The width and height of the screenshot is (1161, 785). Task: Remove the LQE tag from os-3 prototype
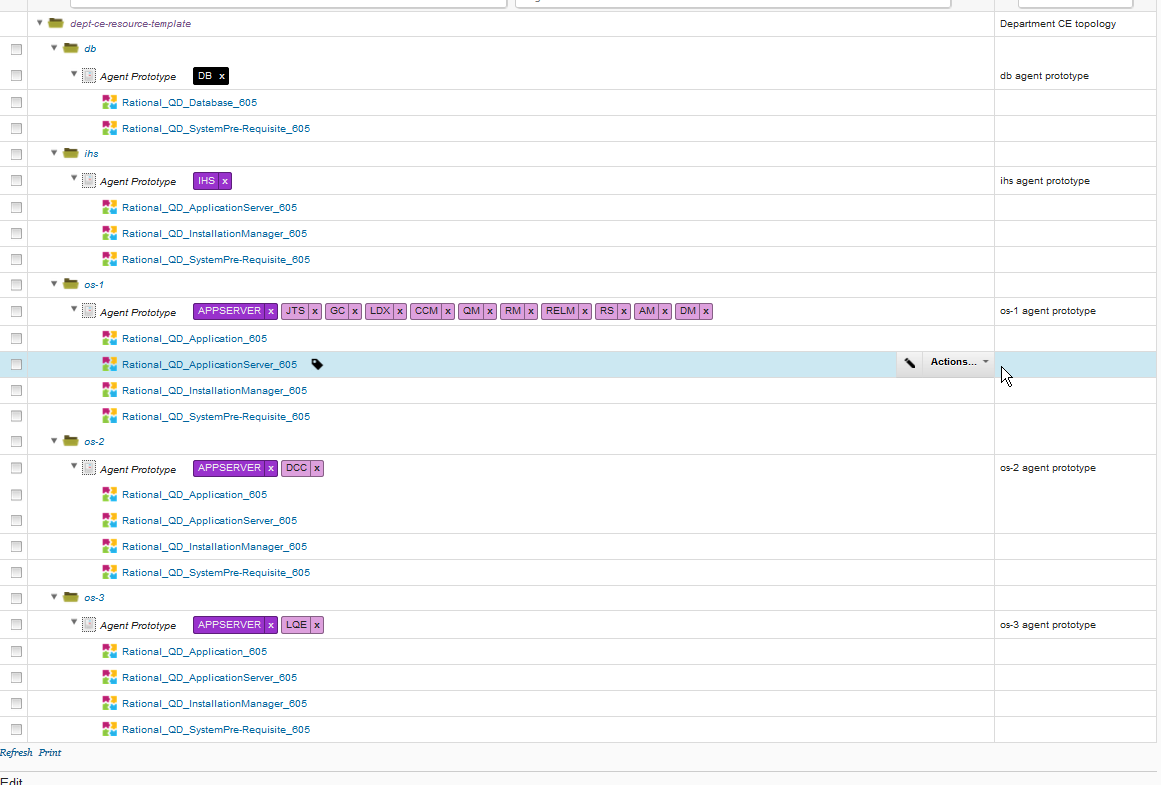[317, 625]
